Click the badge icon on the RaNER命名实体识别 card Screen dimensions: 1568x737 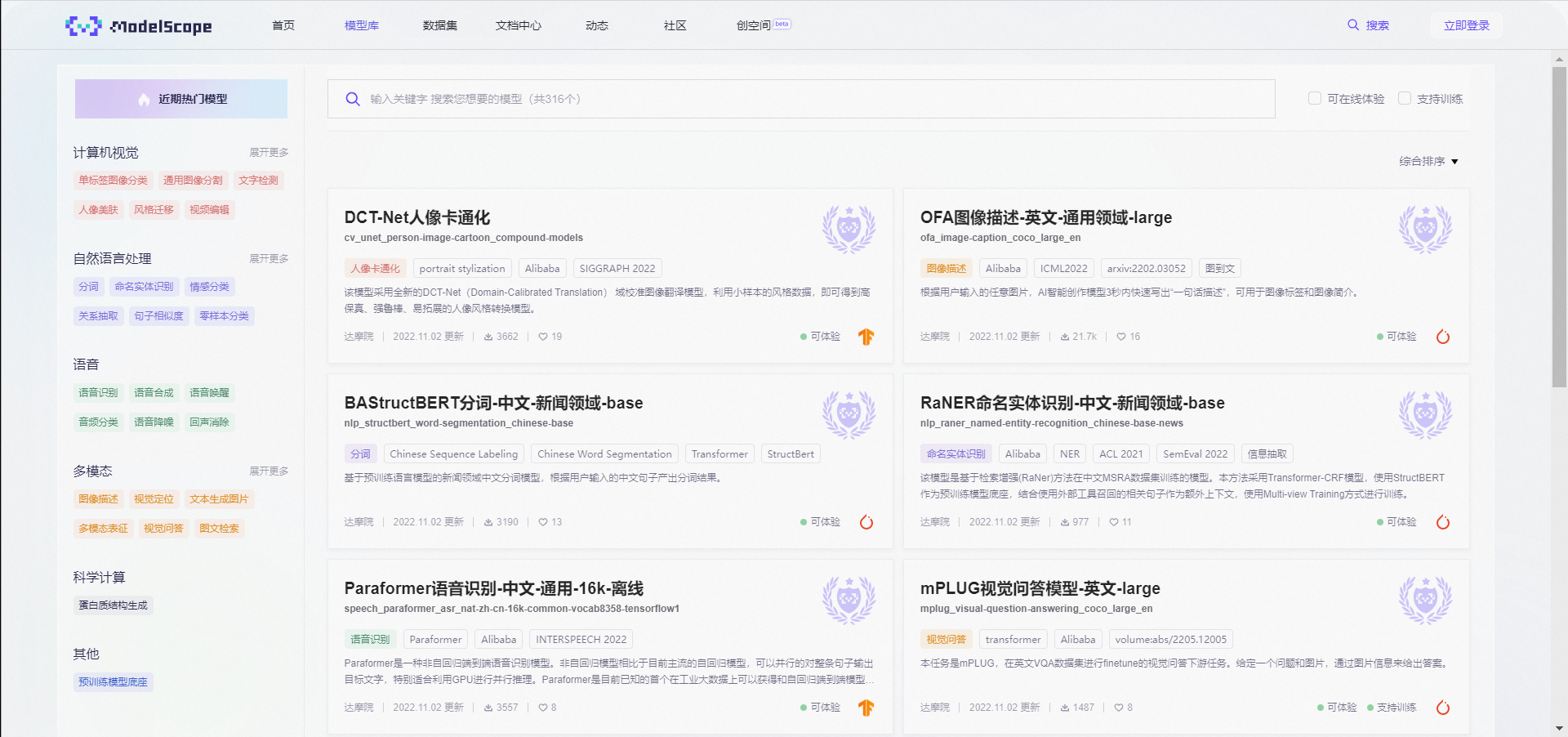[1425, 414]
